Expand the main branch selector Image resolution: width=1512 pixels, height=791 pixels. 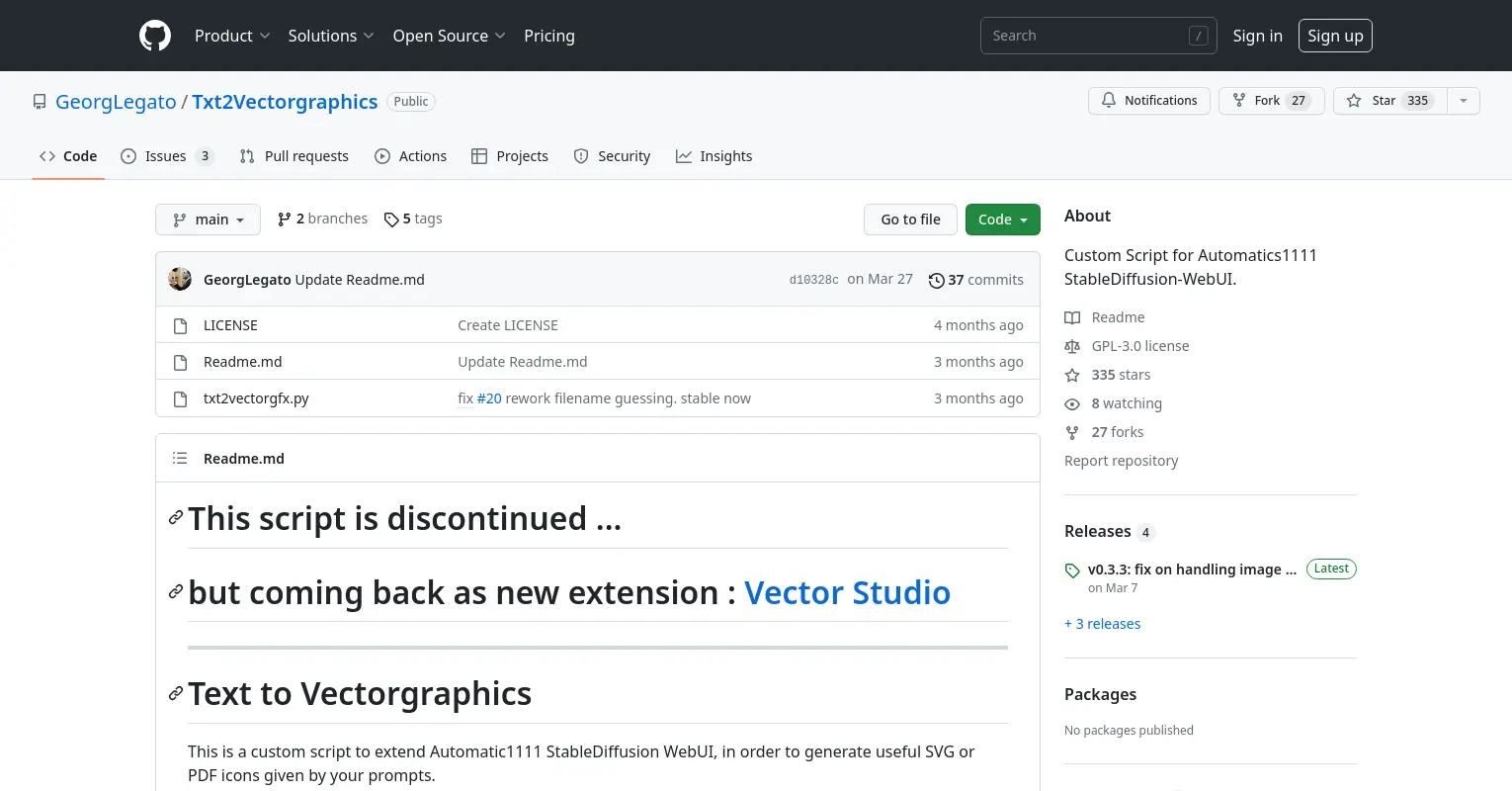click(208, 220)
